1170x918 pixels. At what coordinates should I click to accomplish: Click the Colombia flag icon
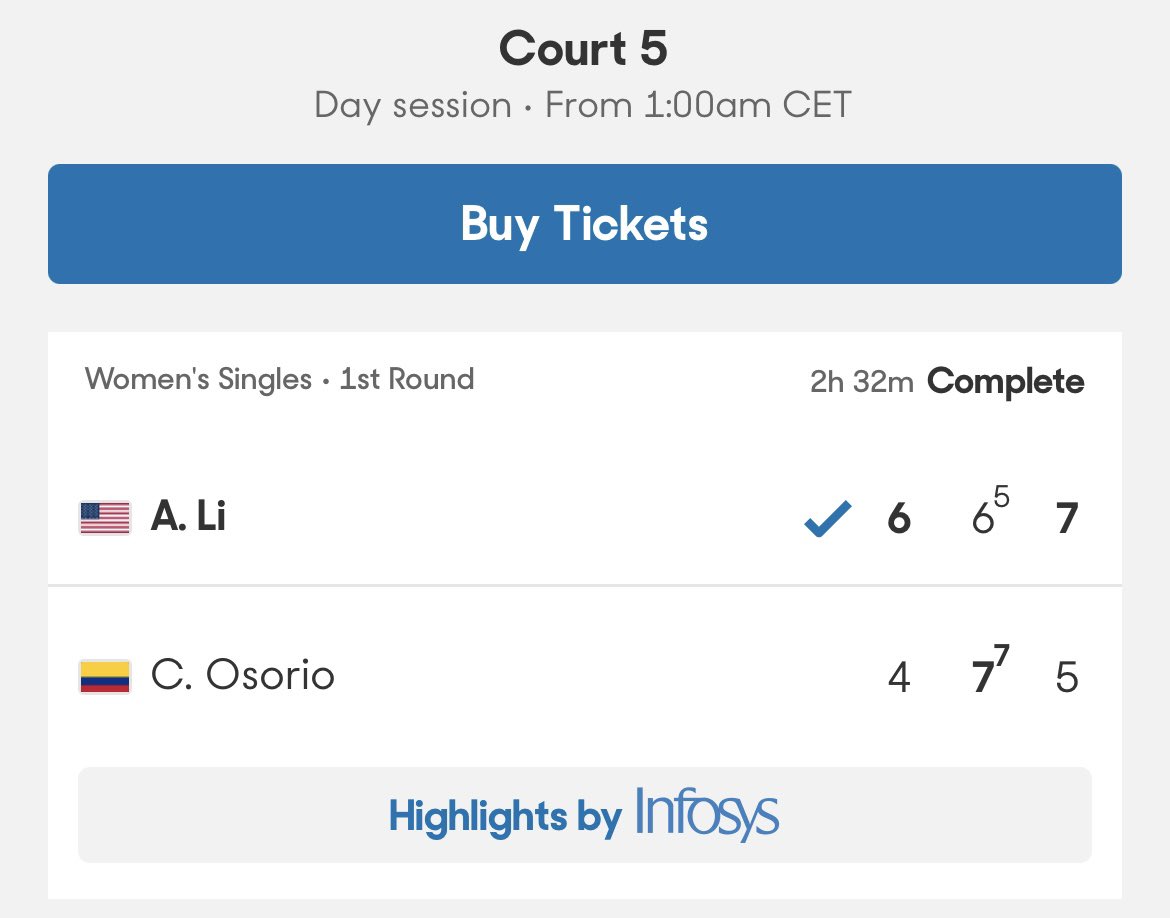click(104, 677)
